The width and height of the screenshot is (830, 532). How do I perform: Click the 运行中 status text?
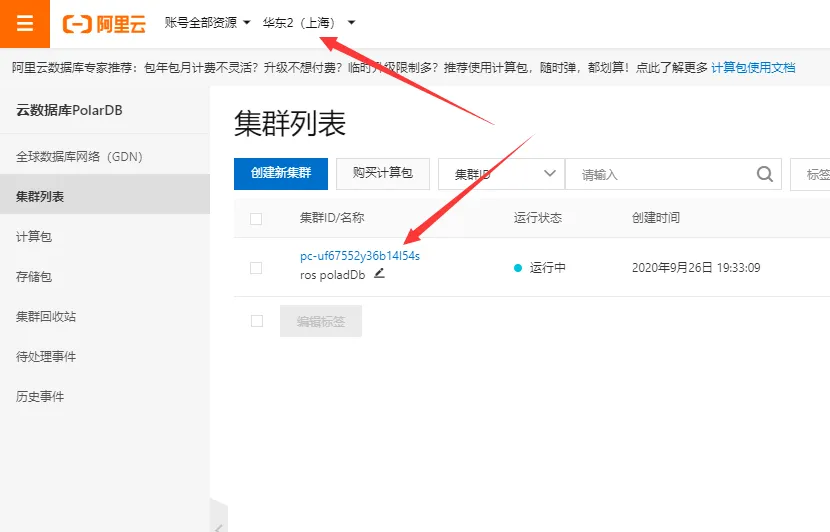click(x=548, y=268)
